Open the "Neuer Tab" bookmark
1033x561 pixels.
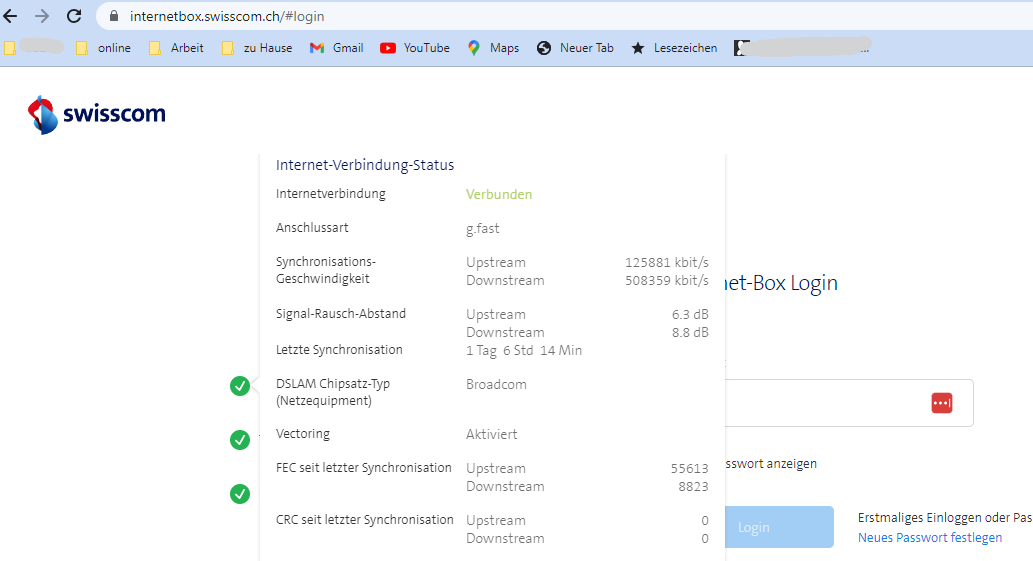point(575,48)
